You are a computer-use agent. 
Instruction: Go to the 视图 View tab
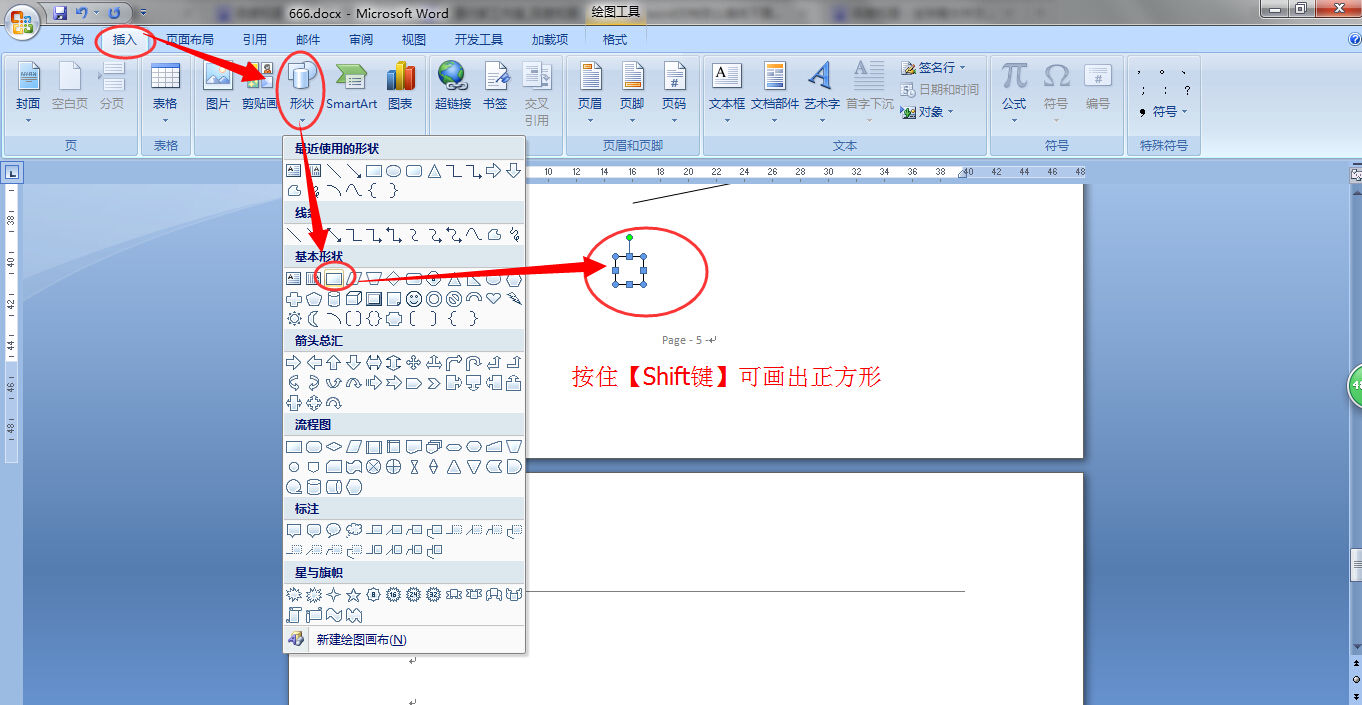point(414,40)
